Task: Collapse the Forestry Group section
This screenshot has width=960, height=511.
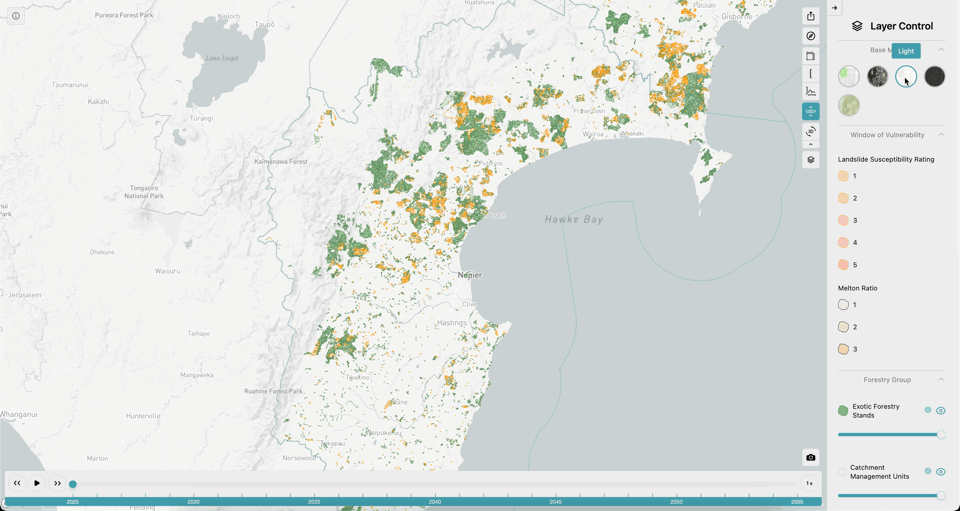Action: coord(941,379)
